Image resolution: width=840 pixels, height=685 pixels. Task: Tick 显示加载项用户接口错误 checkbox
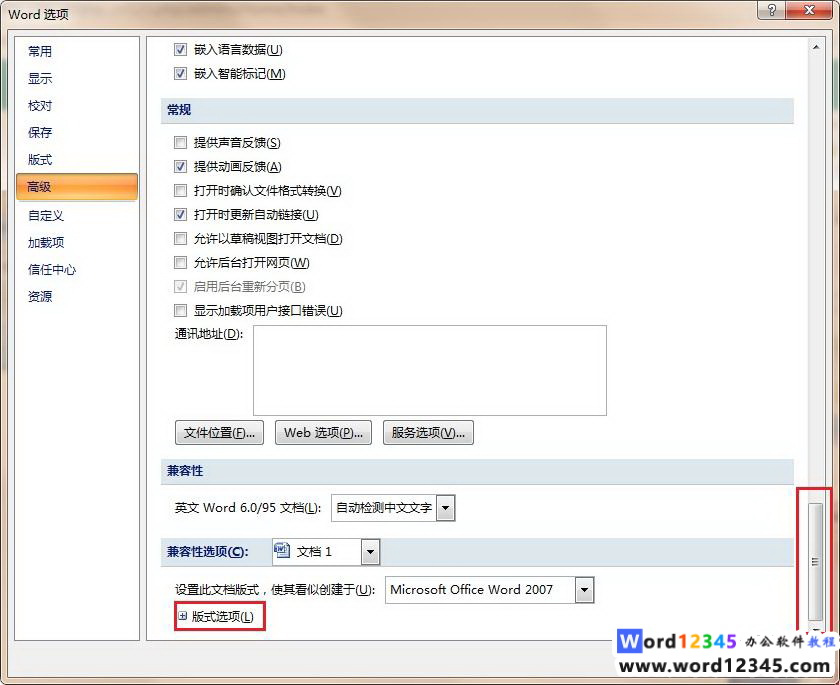tap(181, 311)
